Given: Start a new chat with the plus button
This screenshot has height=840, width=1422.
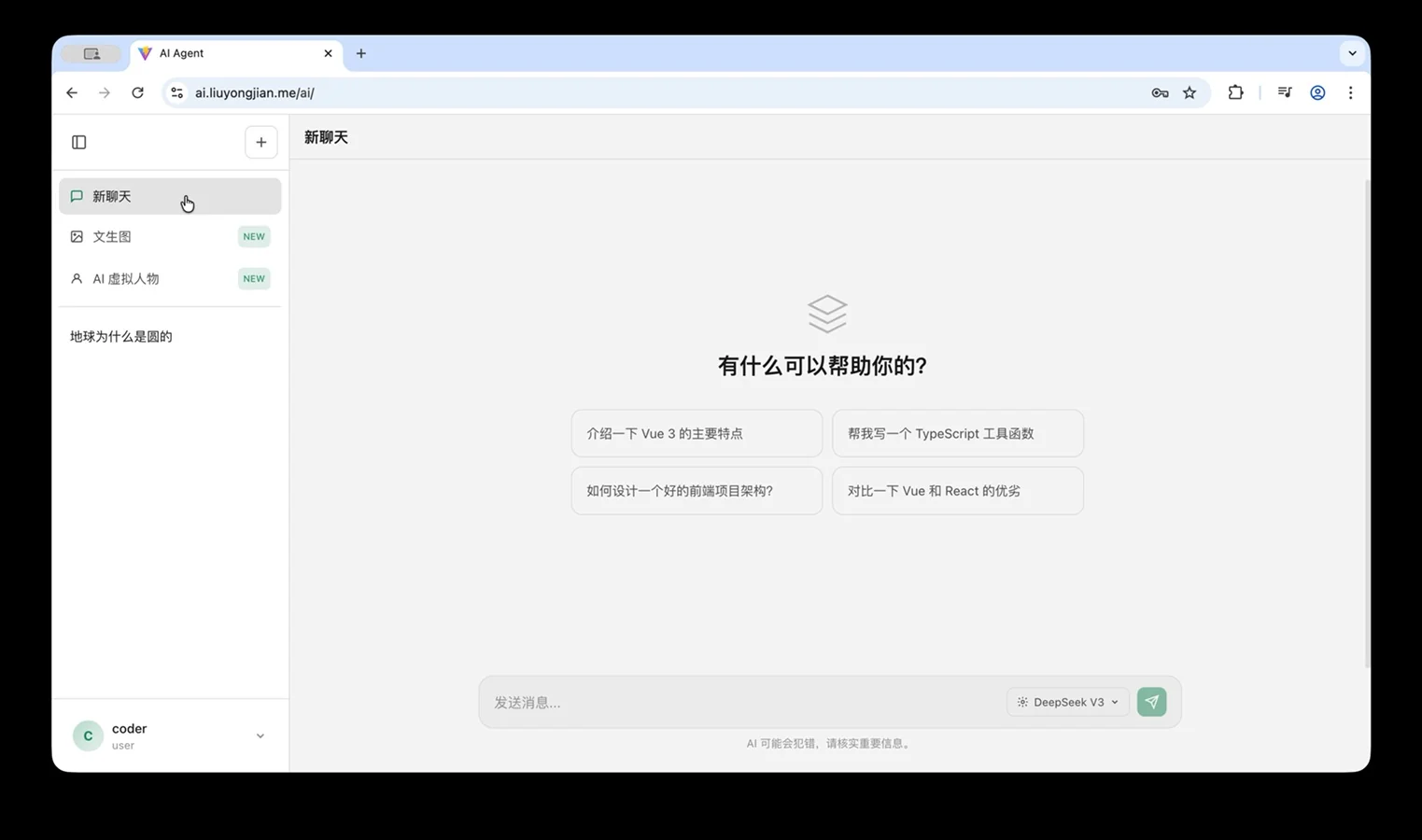Looking at the screenshot, I should [x=261, y=142].
